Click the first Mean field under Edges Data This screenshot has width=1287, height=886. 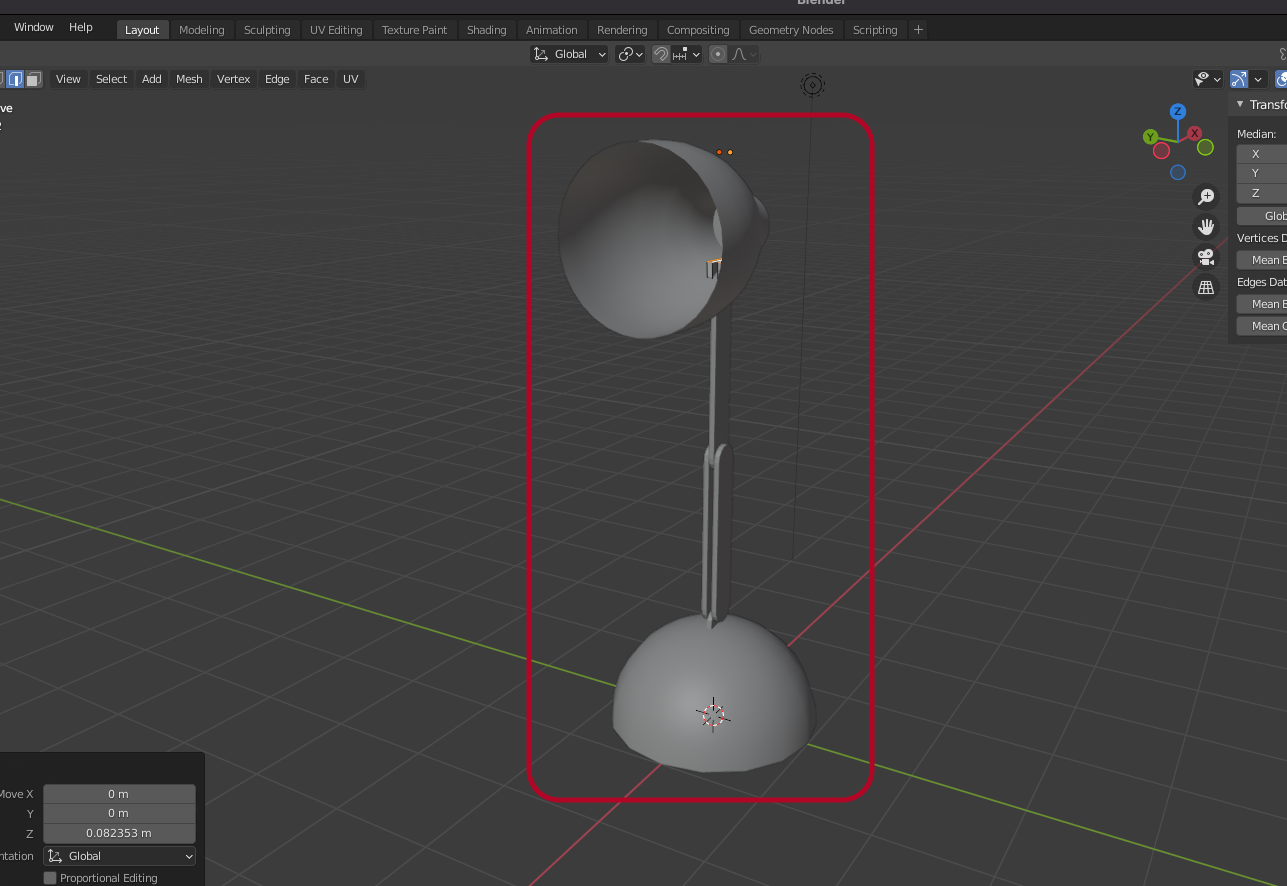coord(1262,304)
